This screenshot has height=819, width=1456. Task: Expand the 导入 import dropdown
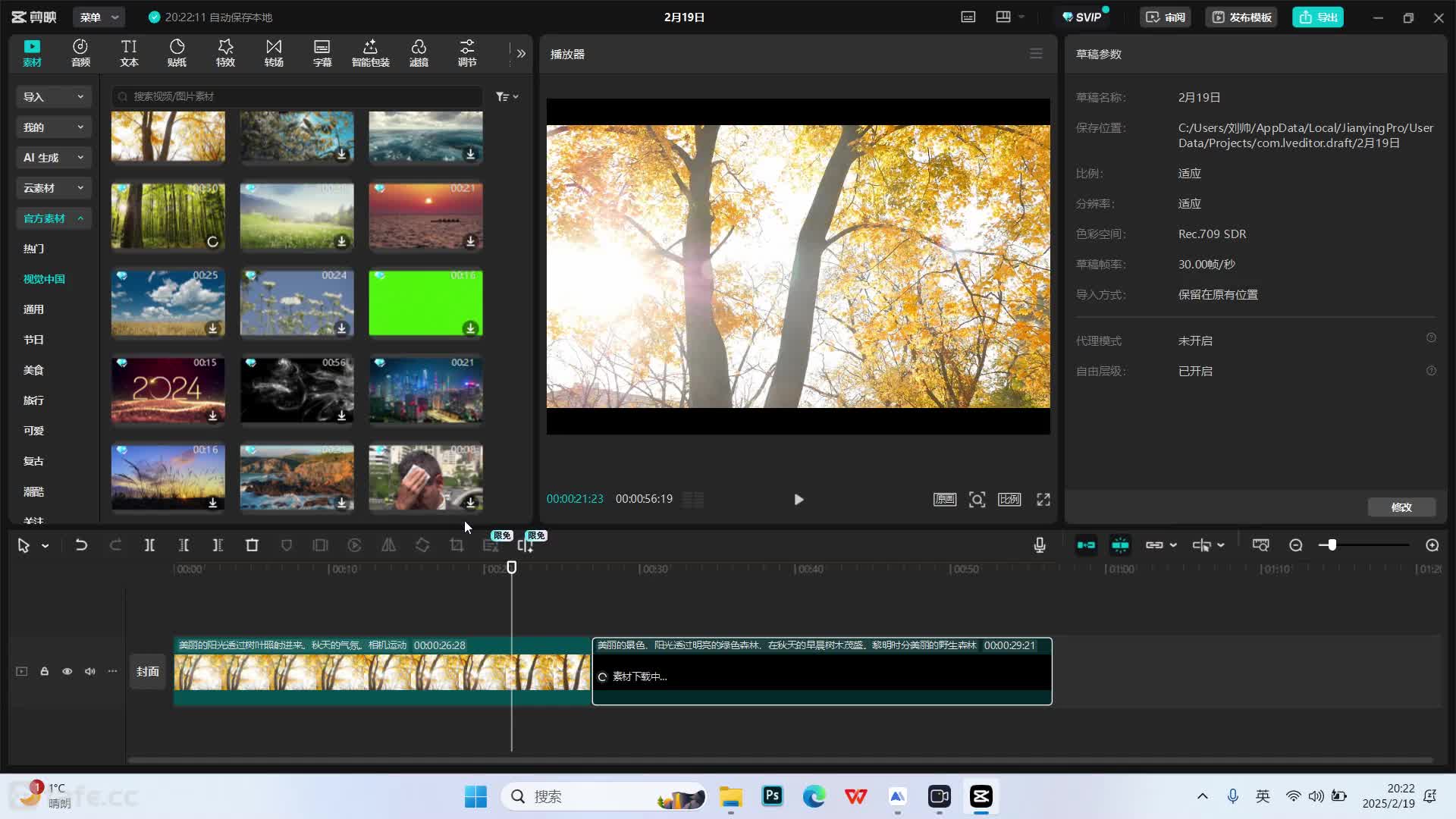point(54,97)
